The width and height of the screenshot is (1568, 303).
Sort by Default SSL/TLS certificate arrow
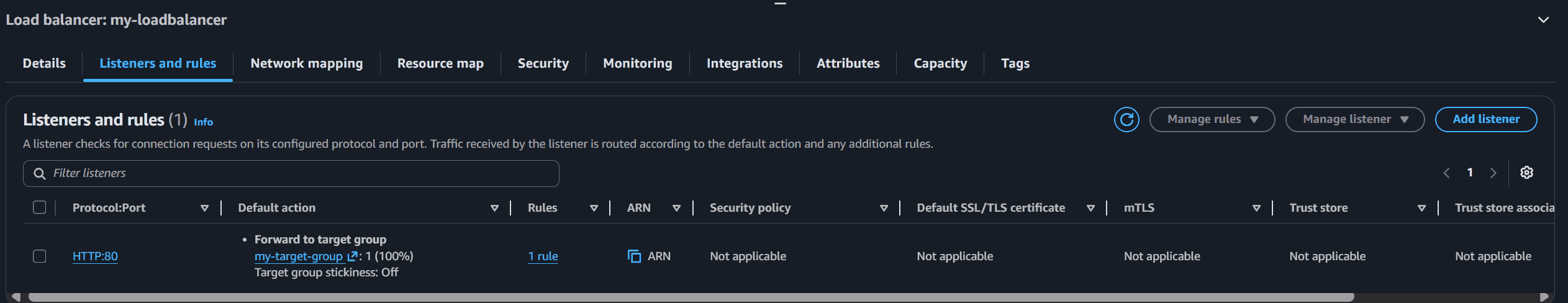click(x=1090, y=208)
